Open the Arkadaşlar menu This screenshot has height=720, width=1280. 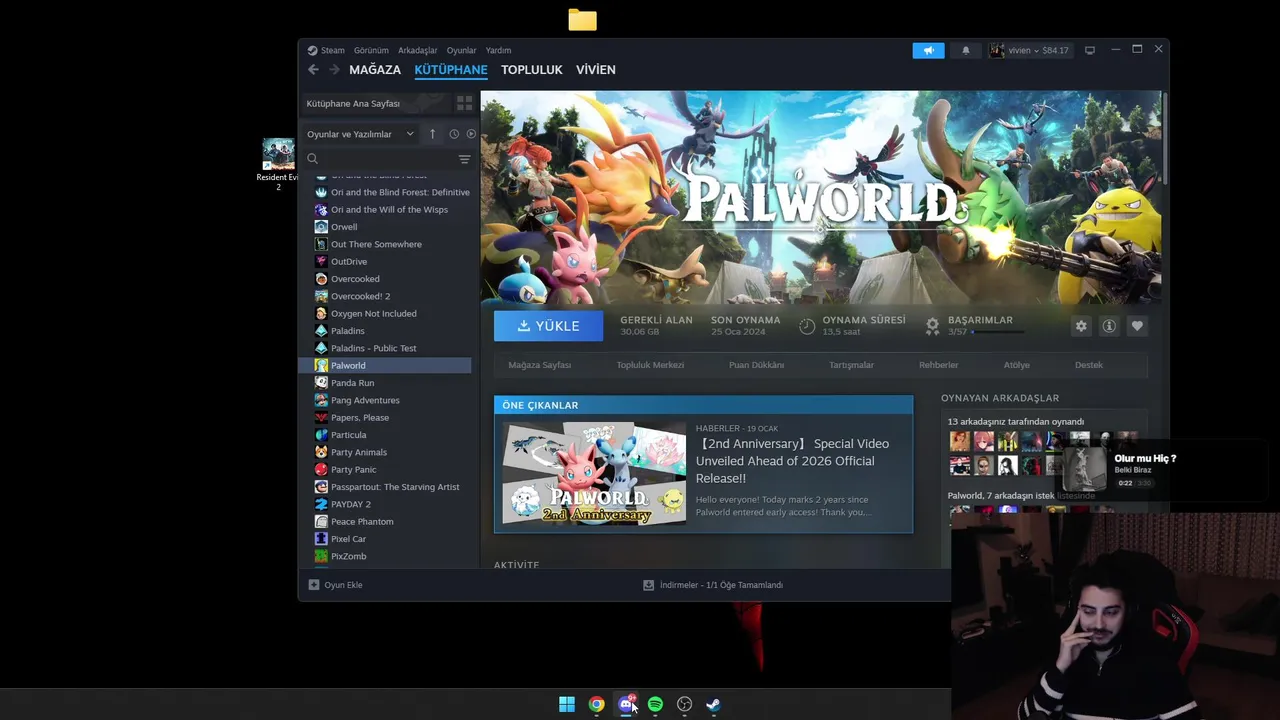[x=418, y=50]
